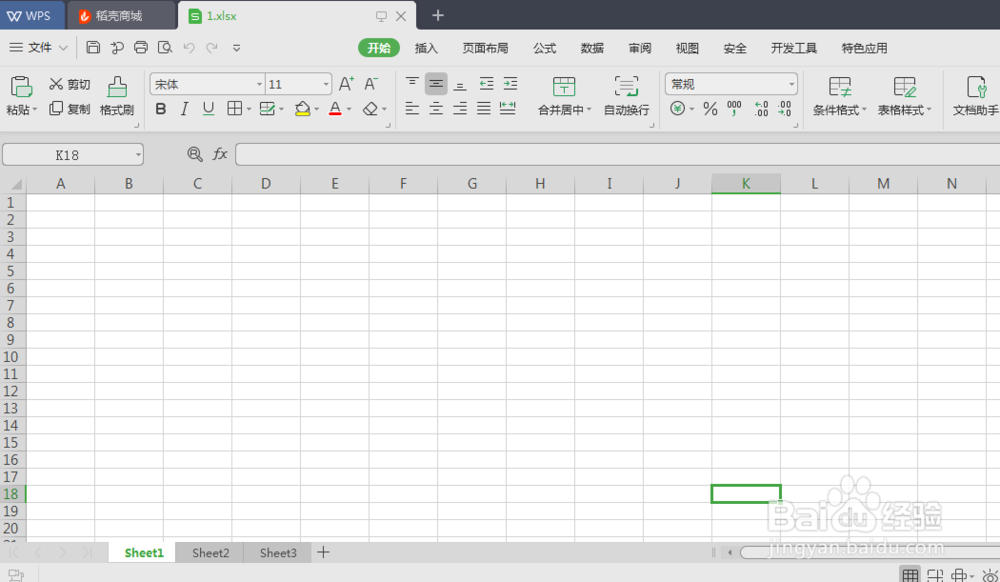The image size is (1000, 582).
Task: Open the 文件 menu
Action: 37,47
